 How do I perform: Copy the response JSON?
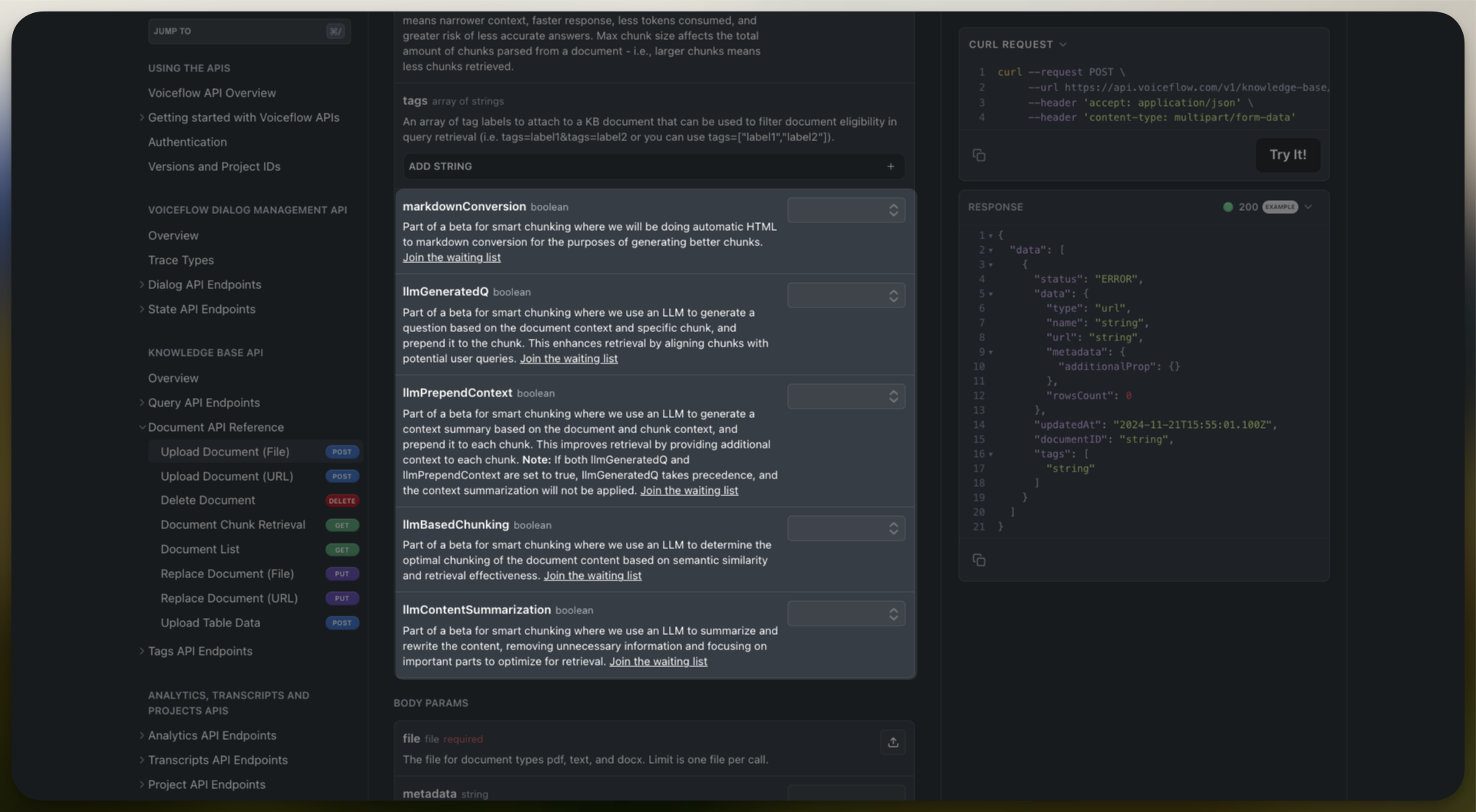coord(979,560)
